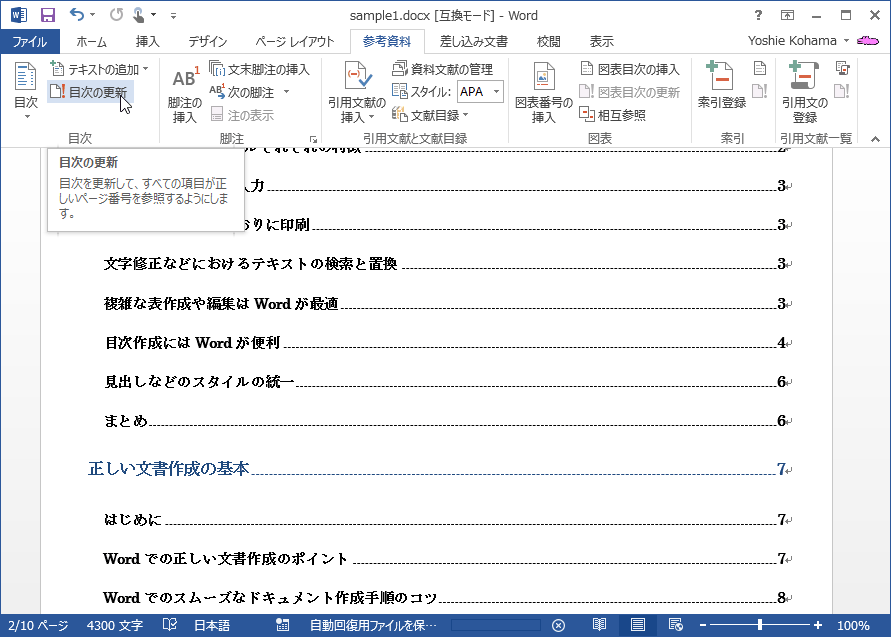Customize the Quick Access Toolbar dropdown

tap(173, 16)
